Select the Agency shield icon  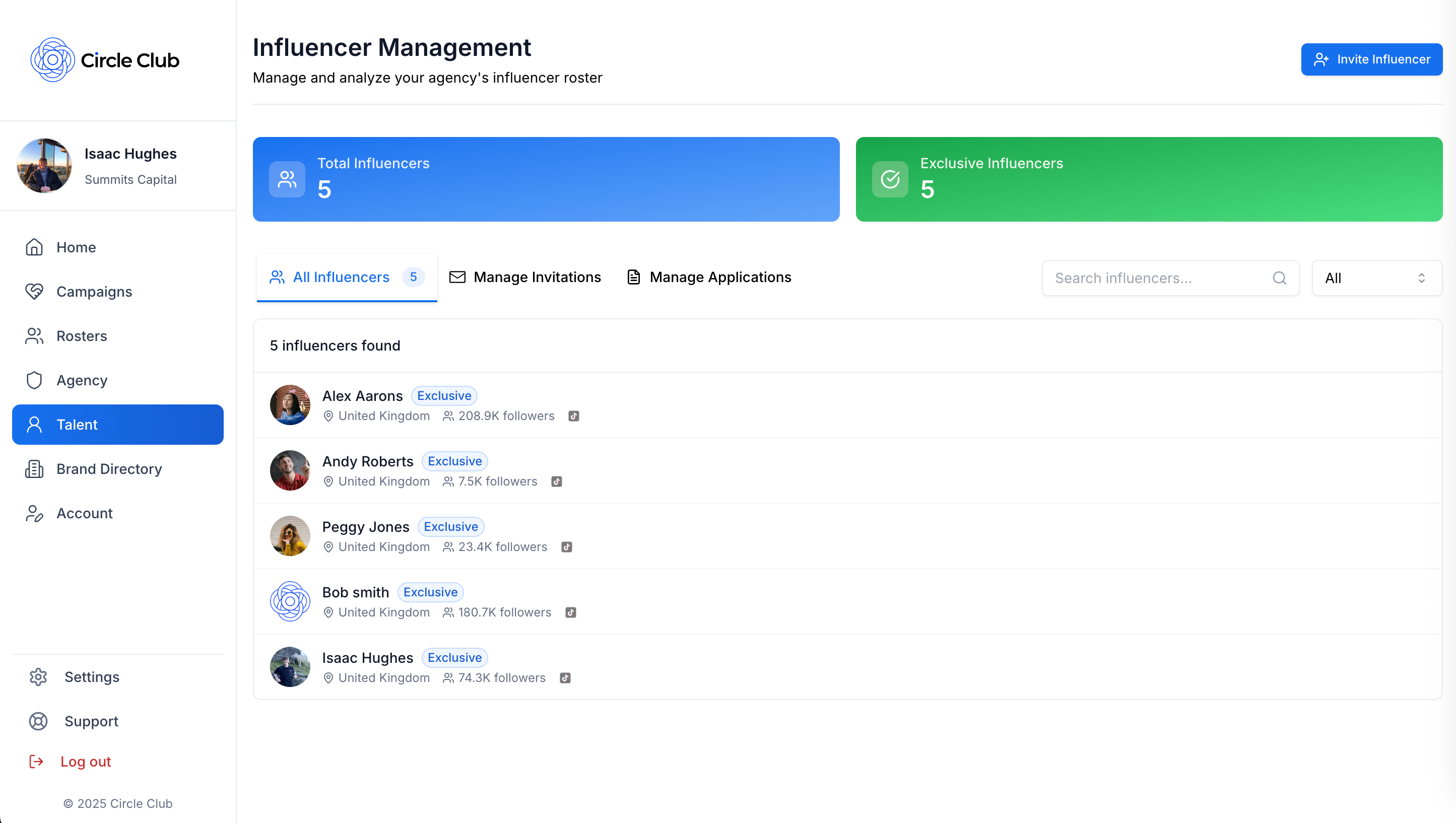(x=34, y=380)
